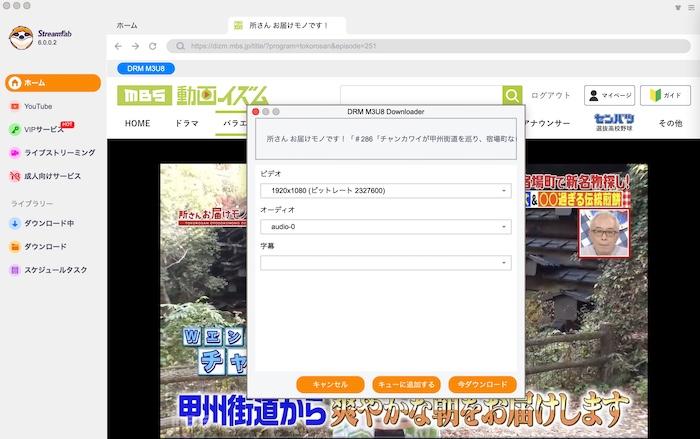700x439 pixels.
Task: Click the センバツ banner link
Action: pos(614,122)
